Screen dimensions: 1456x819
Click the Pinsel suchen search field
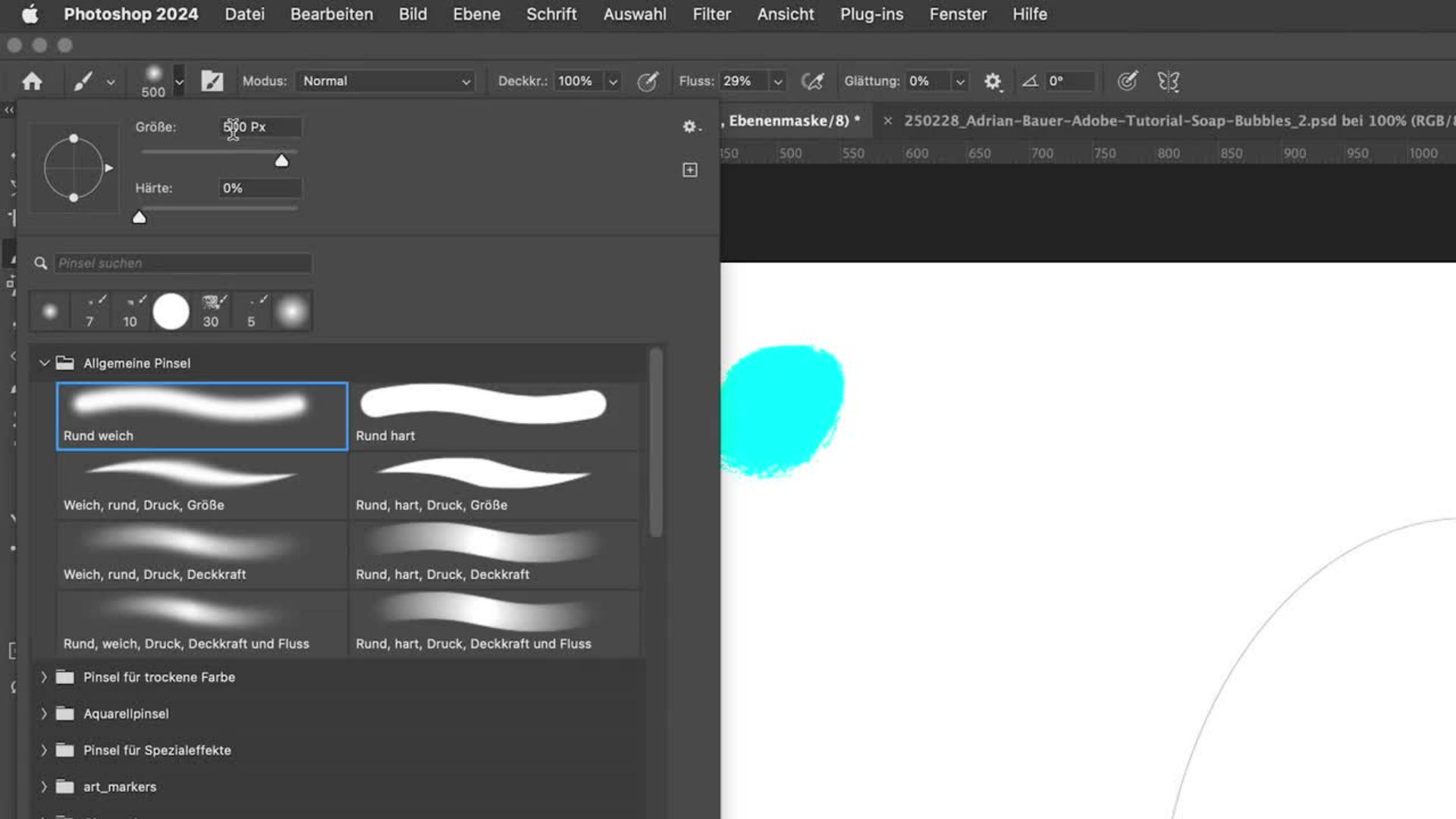pyautogui.click(x=182, y=263)
